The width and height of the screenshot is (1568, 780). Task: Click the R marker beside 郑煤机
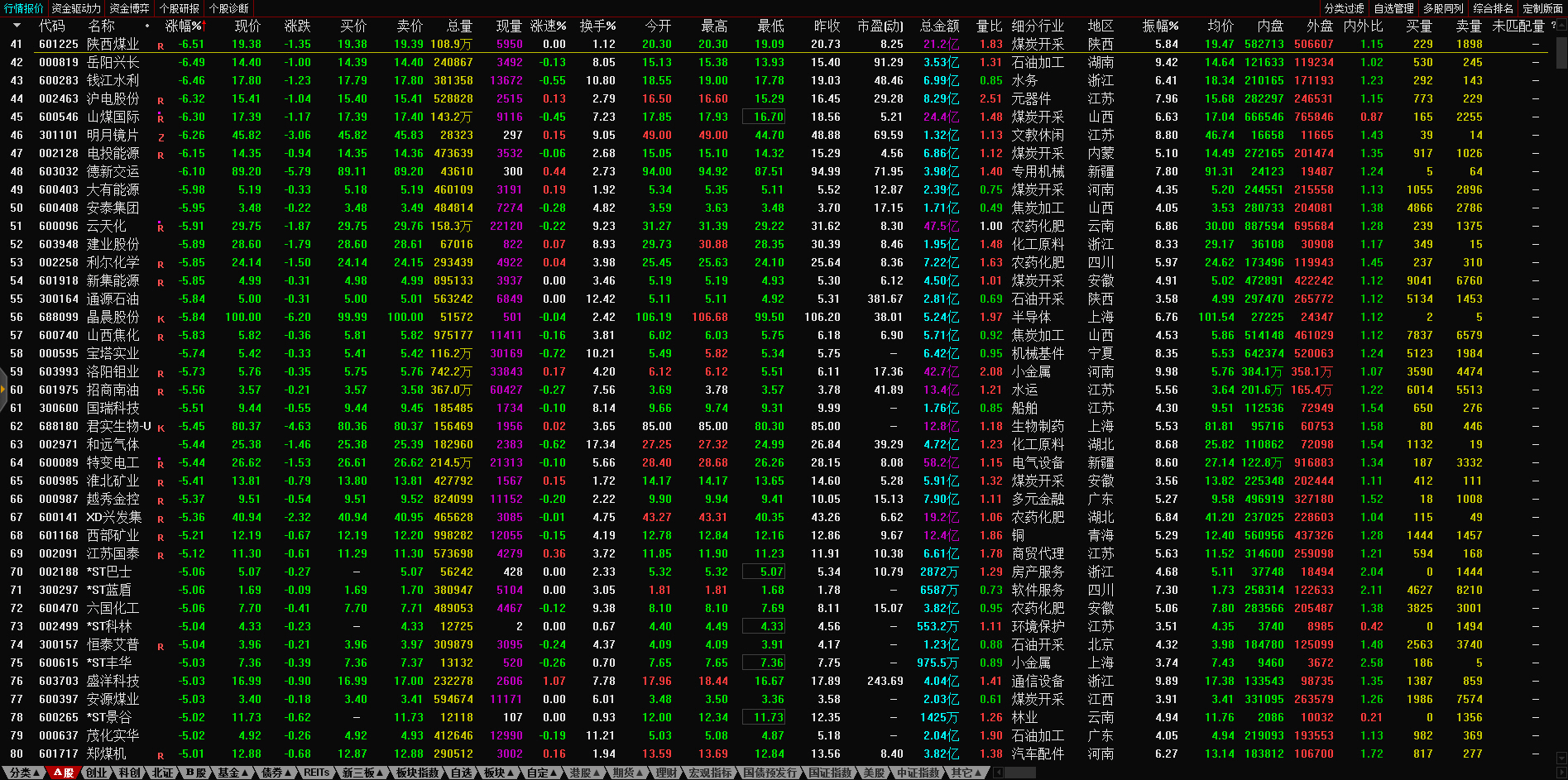point(161,756)
